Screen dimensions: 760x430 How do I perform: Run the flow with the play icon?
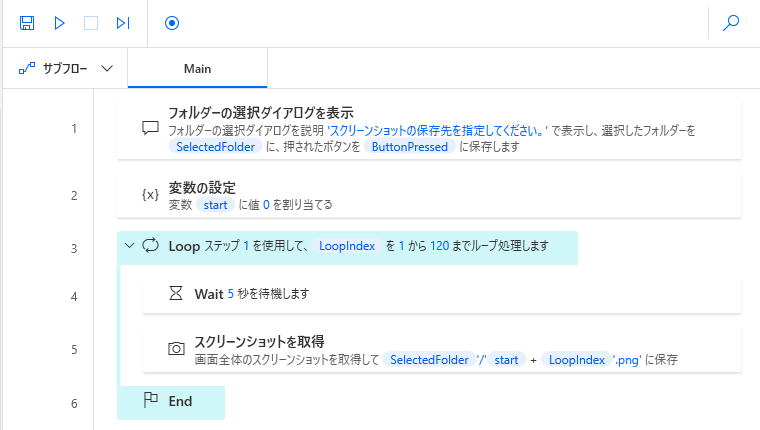point(59,22)
